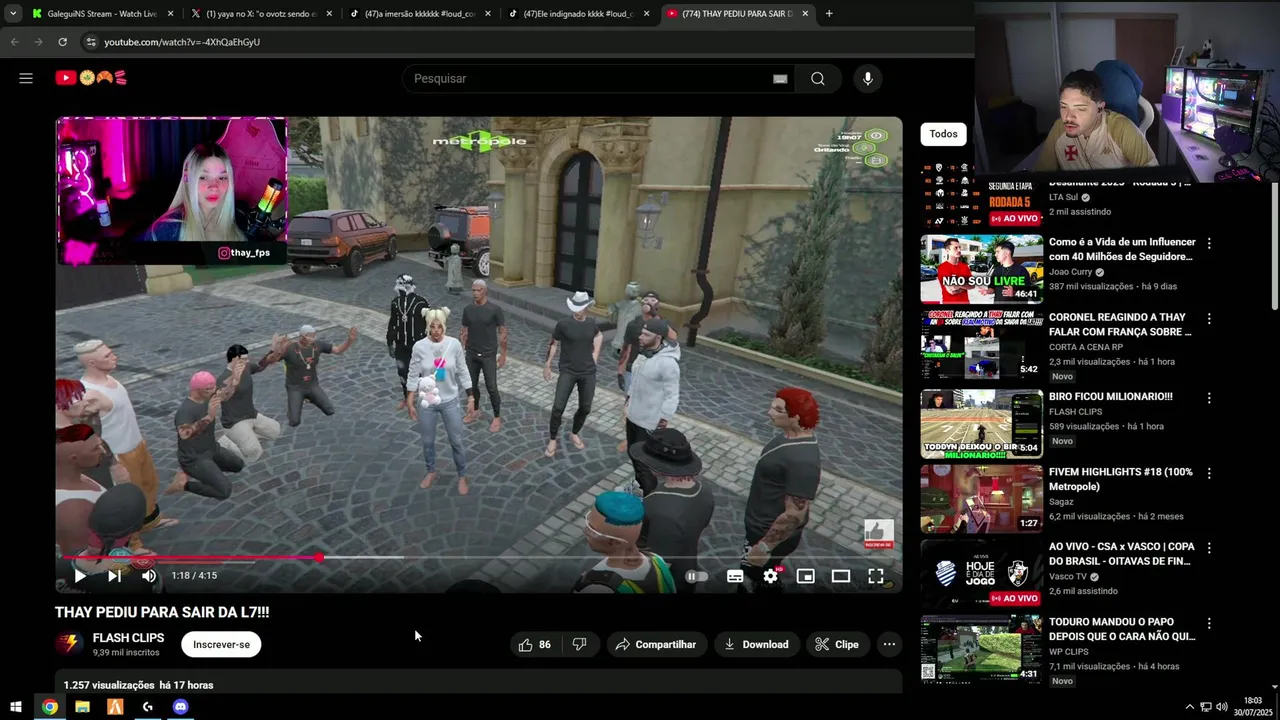
Task: Reload the page
Action: pyautogui.click(x=62, y=42)
